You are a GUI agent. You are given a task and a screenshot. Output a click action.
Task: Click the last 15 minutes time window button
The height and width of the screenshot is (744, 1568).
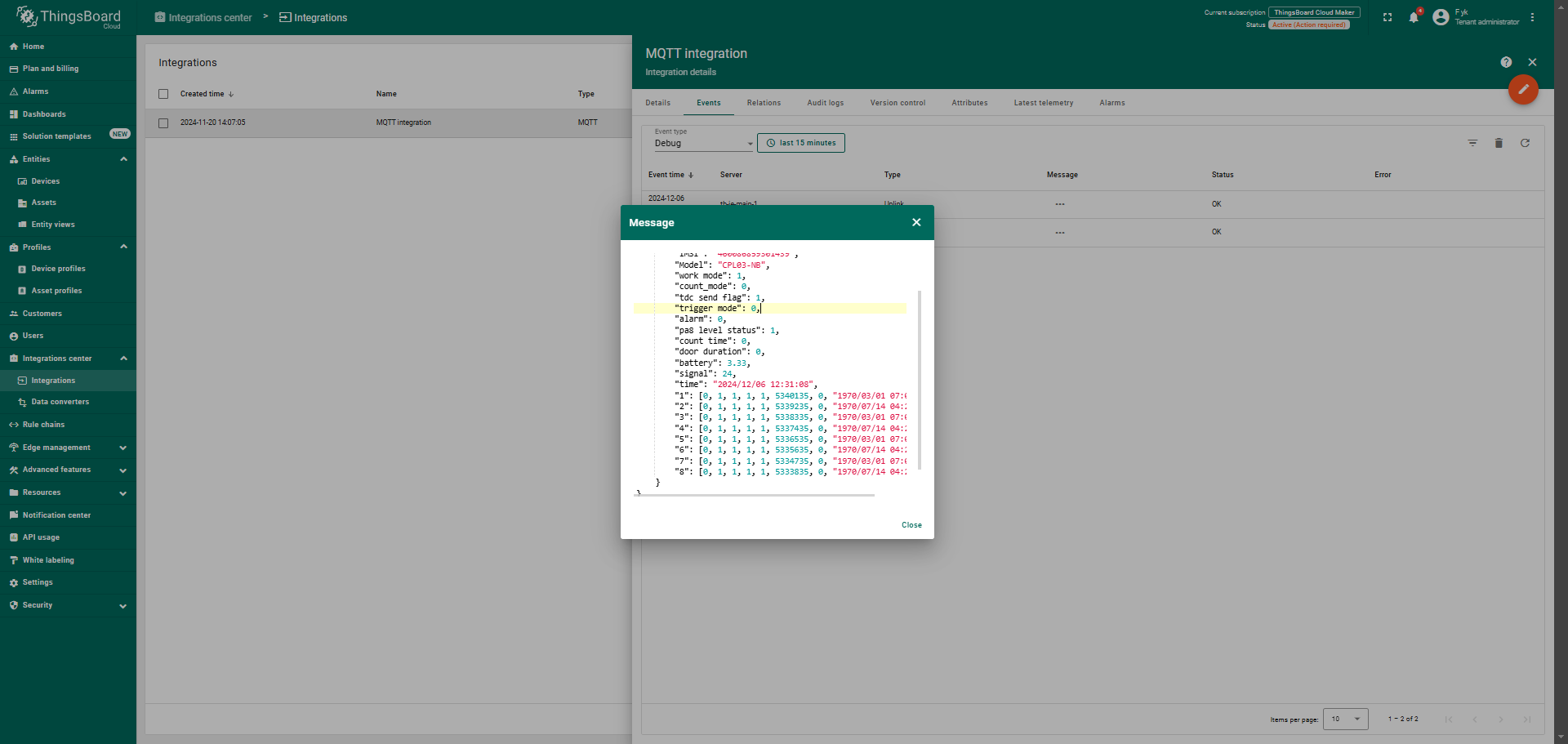pos(801,143)
